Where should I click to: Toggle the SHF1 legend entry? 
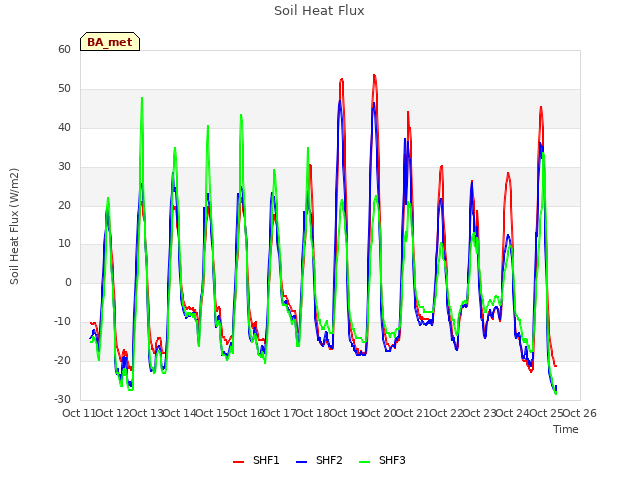(x=256, y=460)
